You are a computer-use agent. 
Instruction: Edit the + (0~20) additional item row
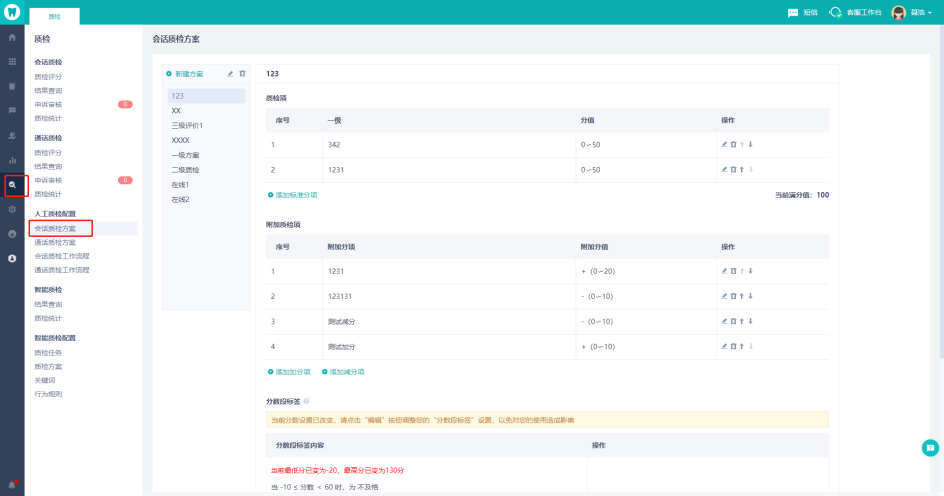pyautogui.click(x=724, y=271)
